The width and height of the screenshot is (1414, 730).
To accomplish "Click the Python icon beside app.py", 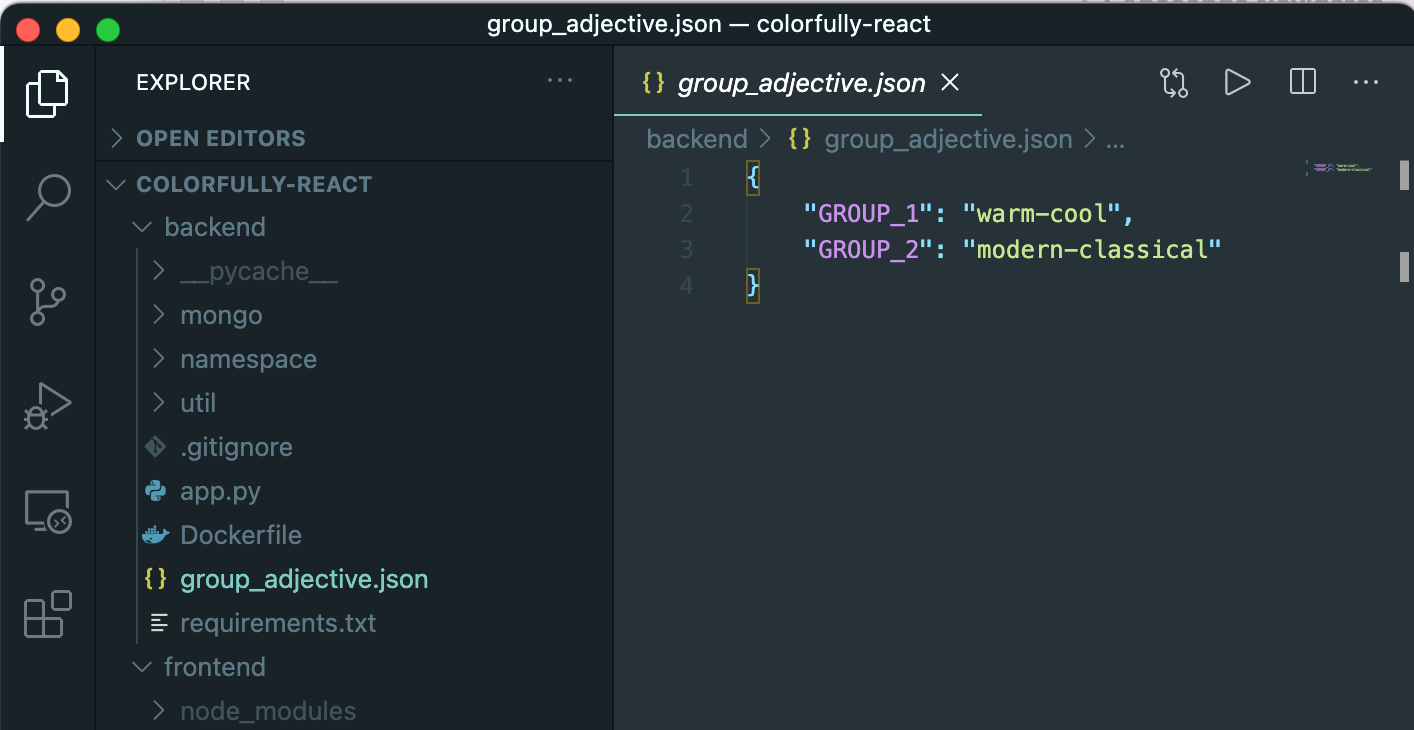I will 155,491.
